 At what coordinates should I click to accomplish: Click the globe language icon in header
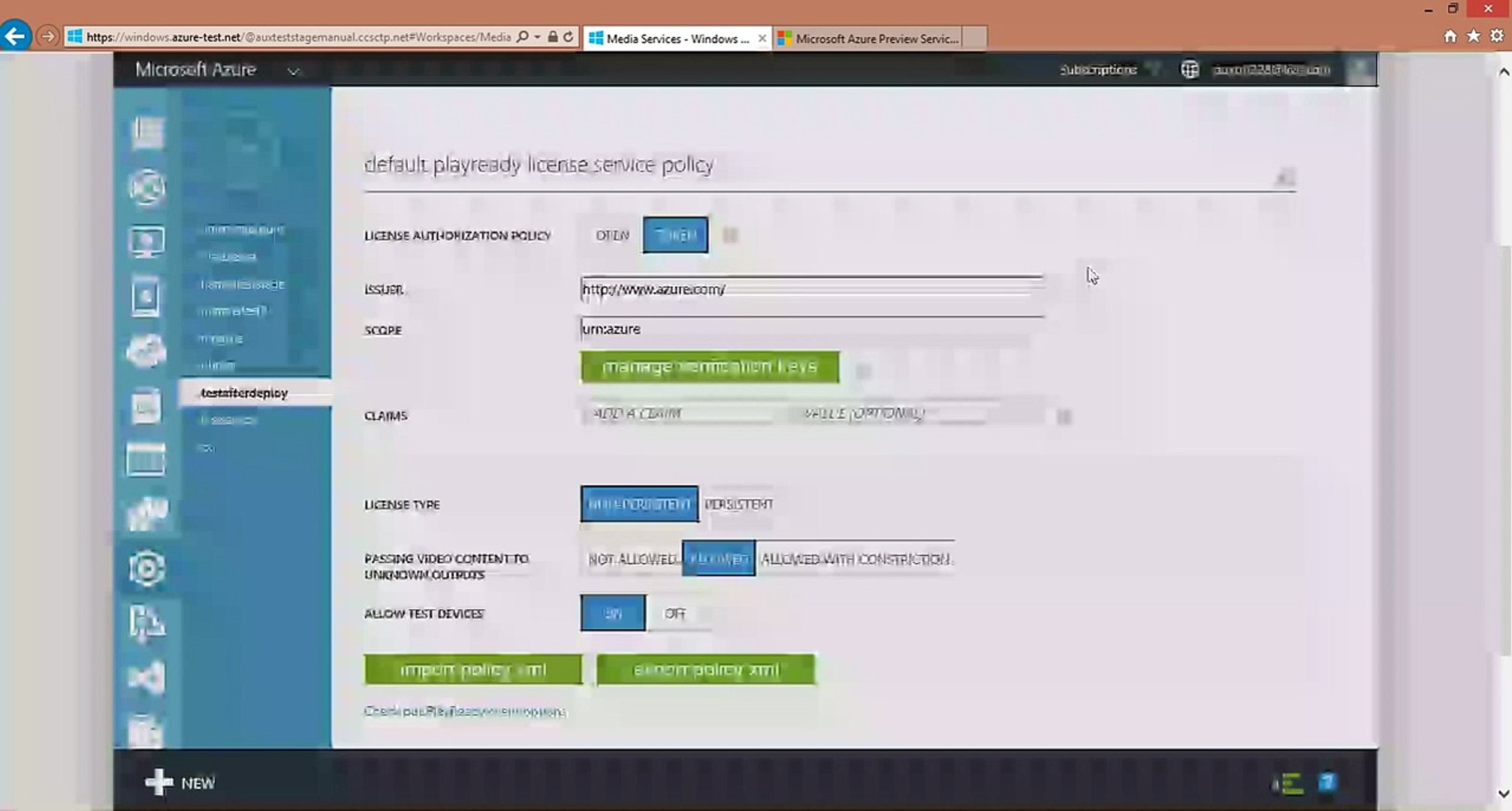[x=1189, y=70]
